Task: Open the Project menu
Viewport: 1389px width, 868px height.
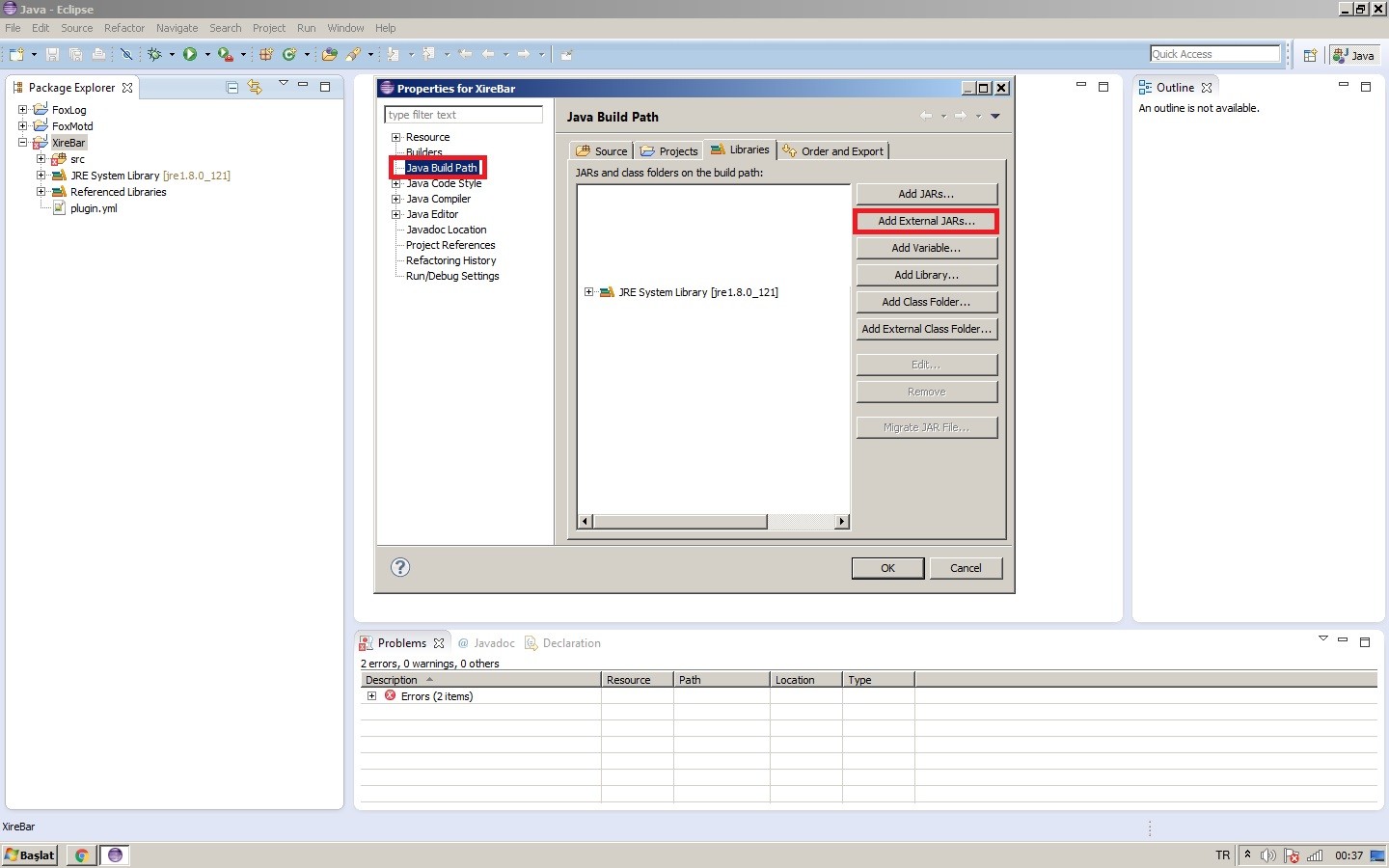Action: 269,28
